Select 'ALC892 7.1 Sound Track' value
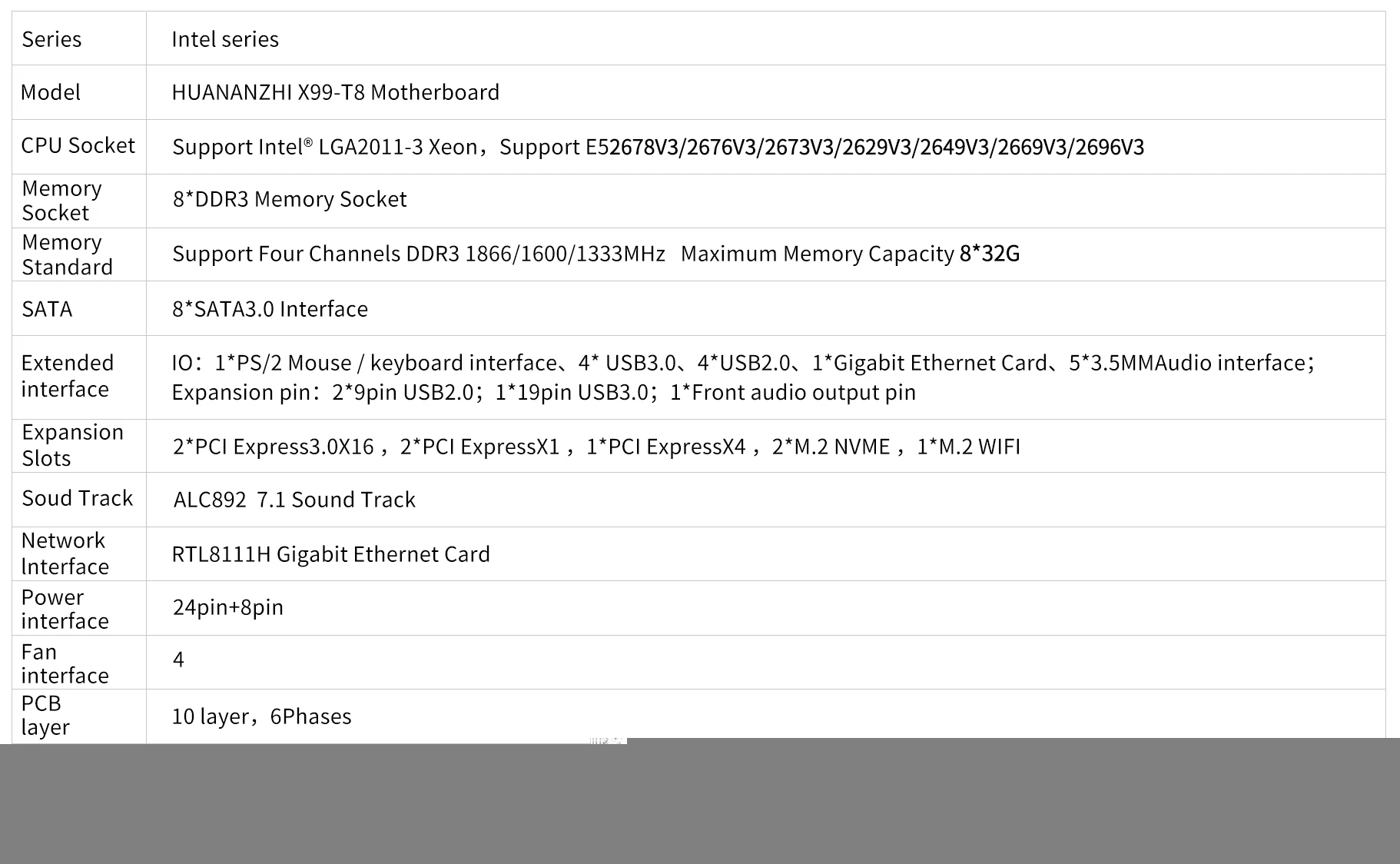This screenshot has width=1400, height=864. pyautogui.click(x=294, y=500)
